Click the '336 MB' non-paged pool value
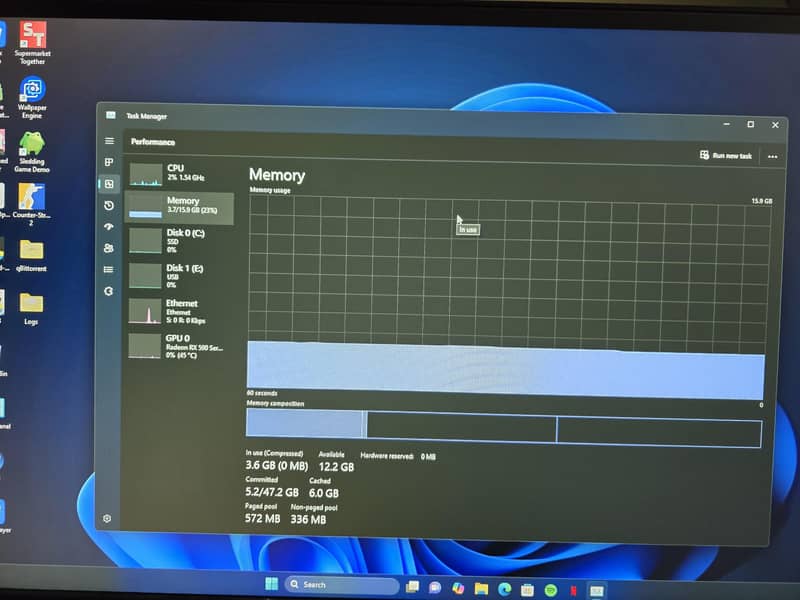 308,519
